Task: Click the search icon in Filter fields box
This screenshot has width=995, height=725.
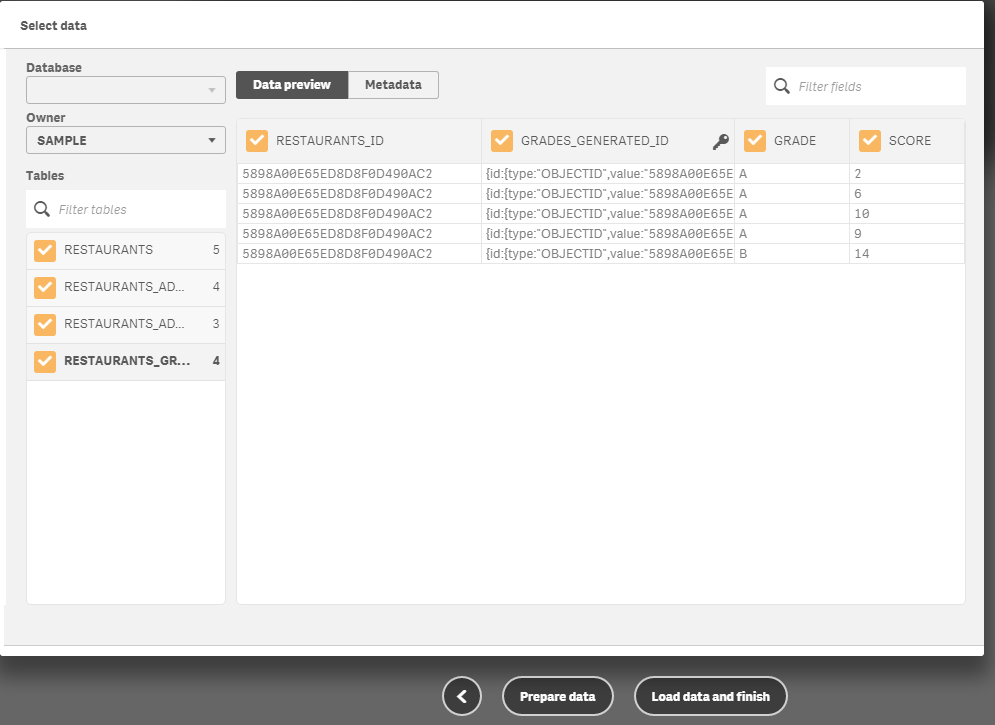Action: [782, 86]
